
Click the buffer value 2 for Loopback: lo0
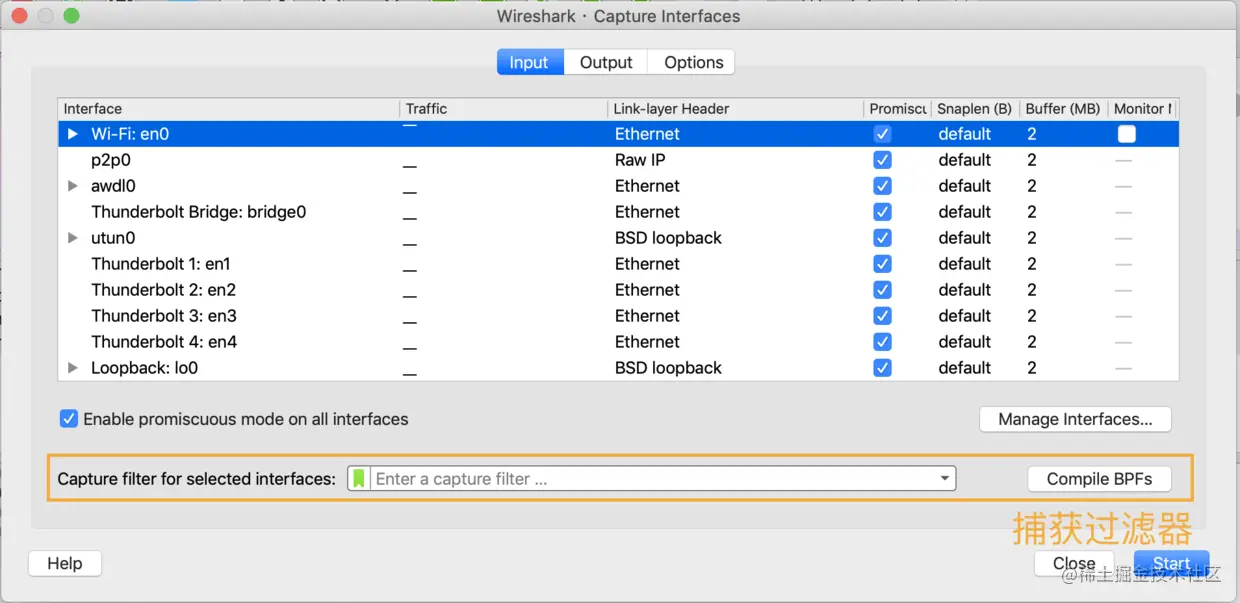tap(1031, 368)
